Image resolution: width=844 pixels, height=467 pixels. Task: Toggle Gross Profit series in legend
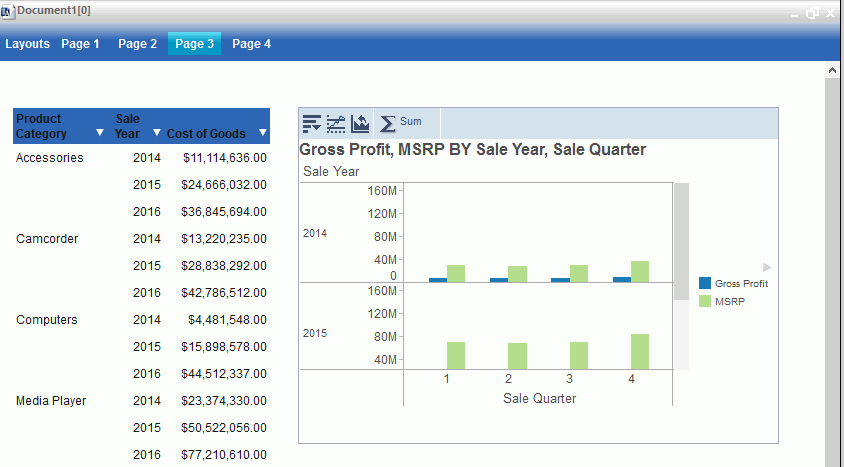pos(734,284)
